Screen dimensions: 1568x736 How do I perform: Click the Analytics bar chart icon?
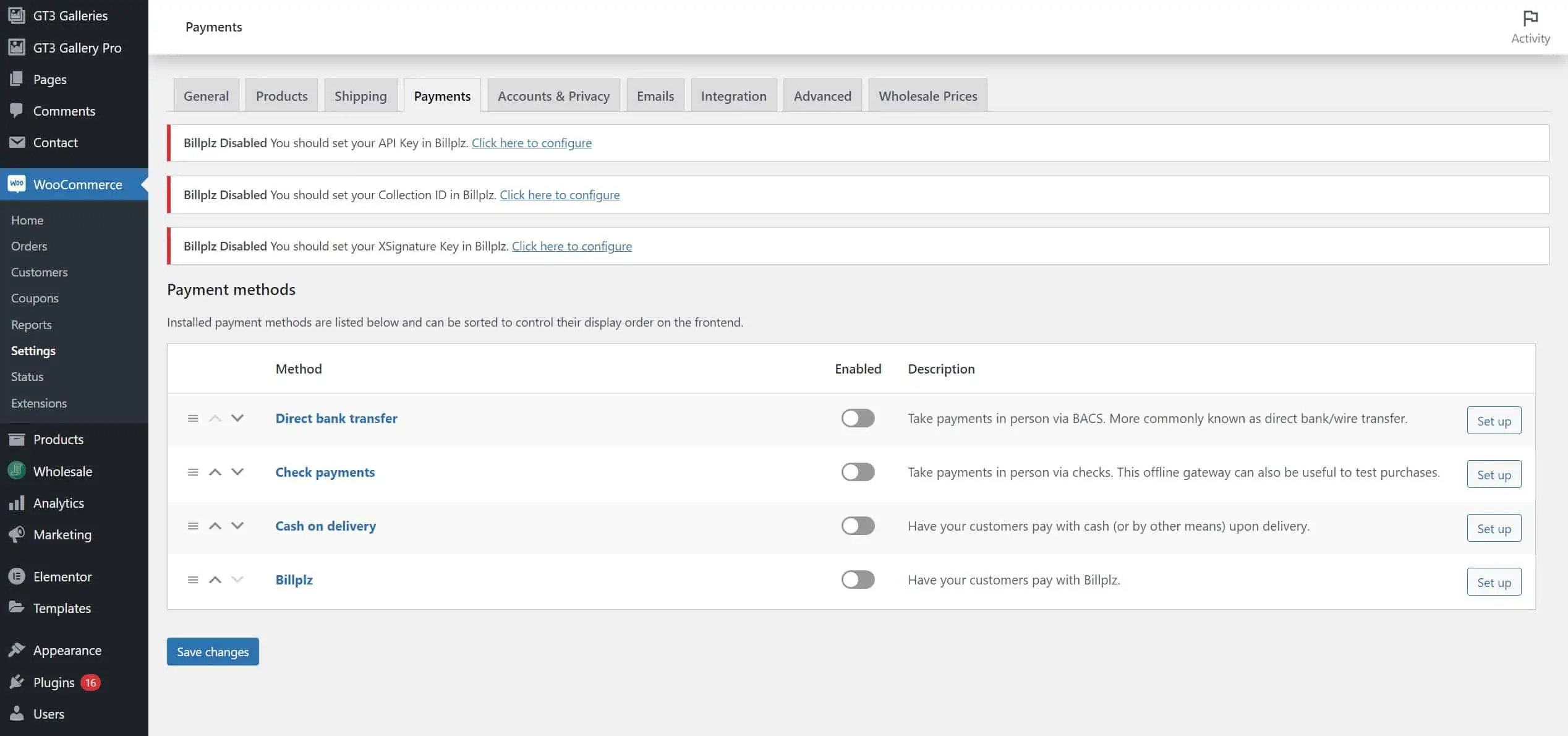click(x=17, y=503)
